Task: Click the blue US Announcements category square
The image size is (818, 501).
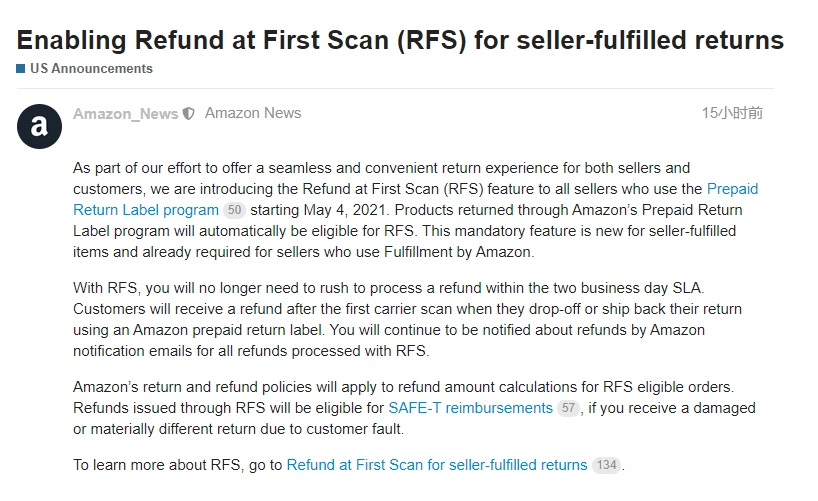Action: point(21,68)
